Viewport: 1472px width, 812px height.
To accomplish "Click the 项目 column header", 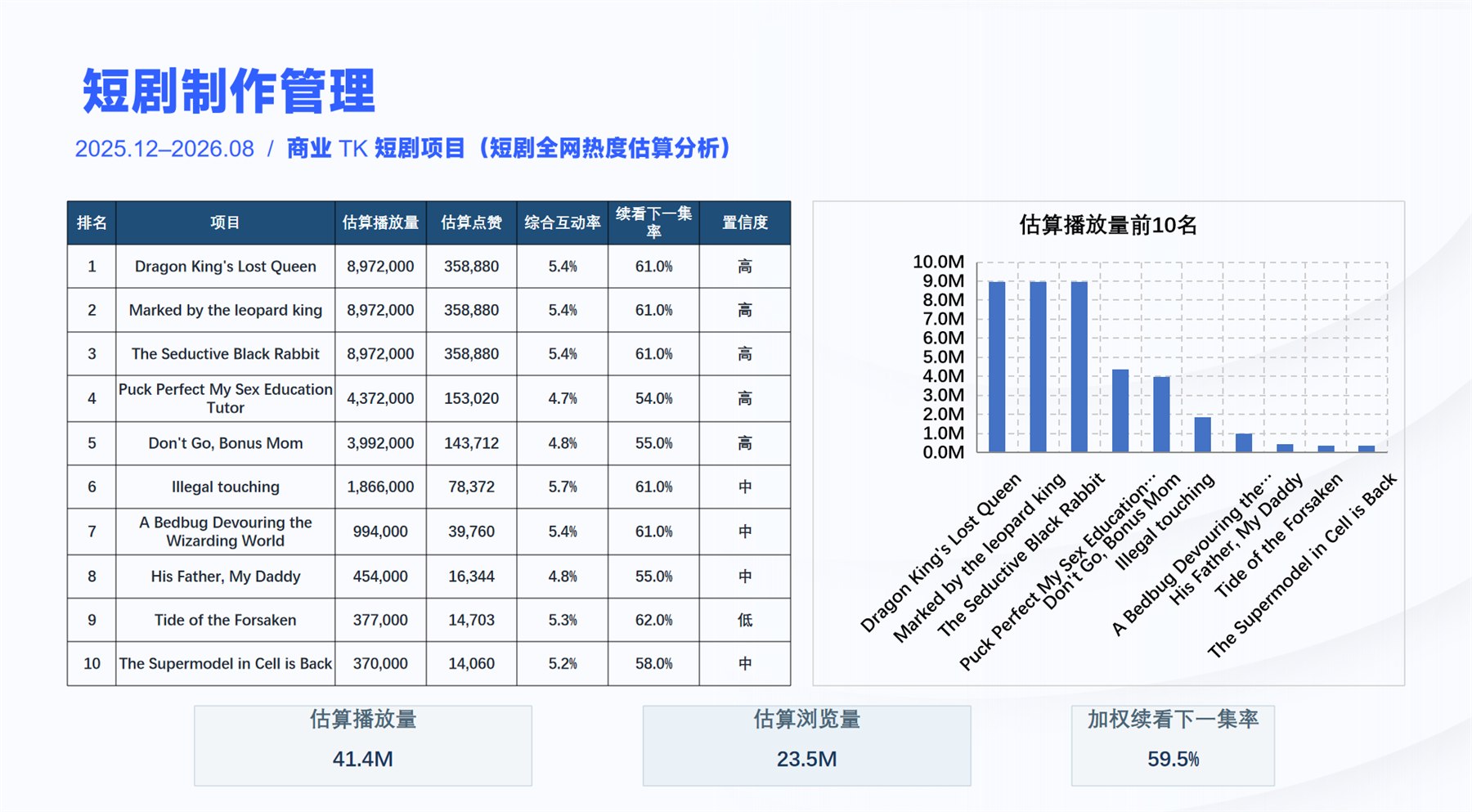I will [225, 222].
